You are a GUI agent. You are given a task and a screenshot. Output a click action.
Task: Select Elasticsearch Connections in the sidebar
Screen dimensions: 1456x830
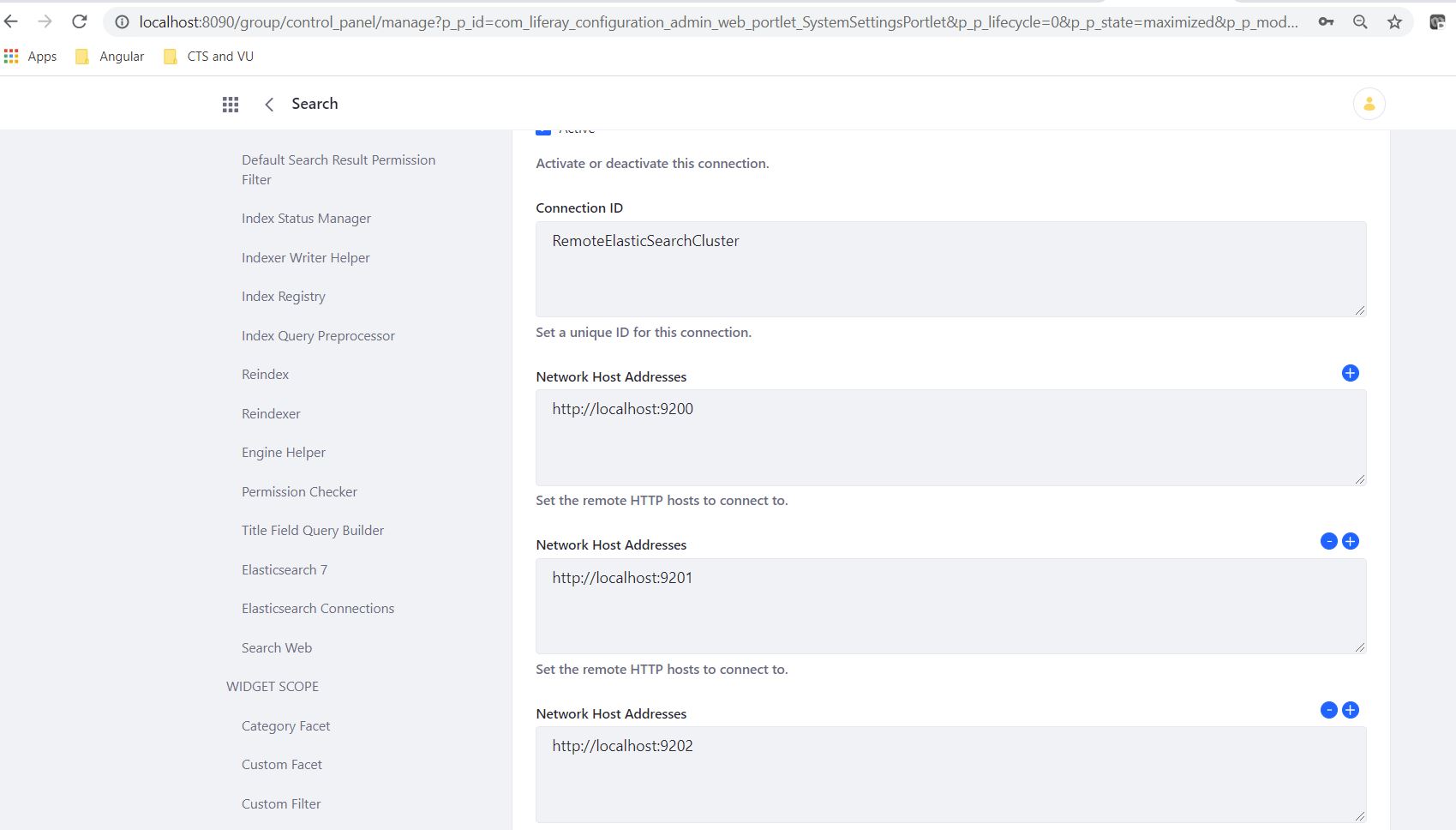[317, 608]
